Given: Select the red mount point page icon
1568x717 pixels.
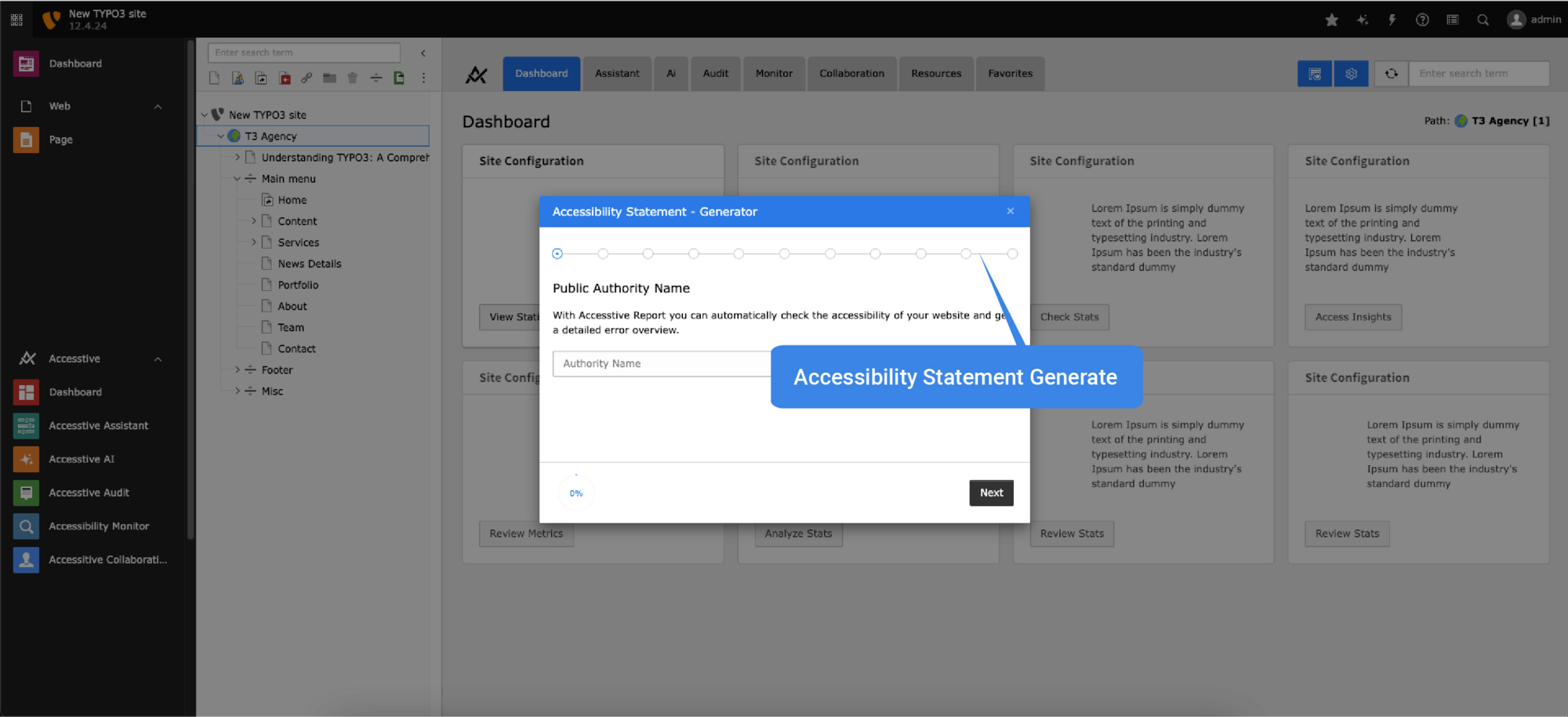Looking at the screenshot, I should pyautogui.click(x=285, y=78).
